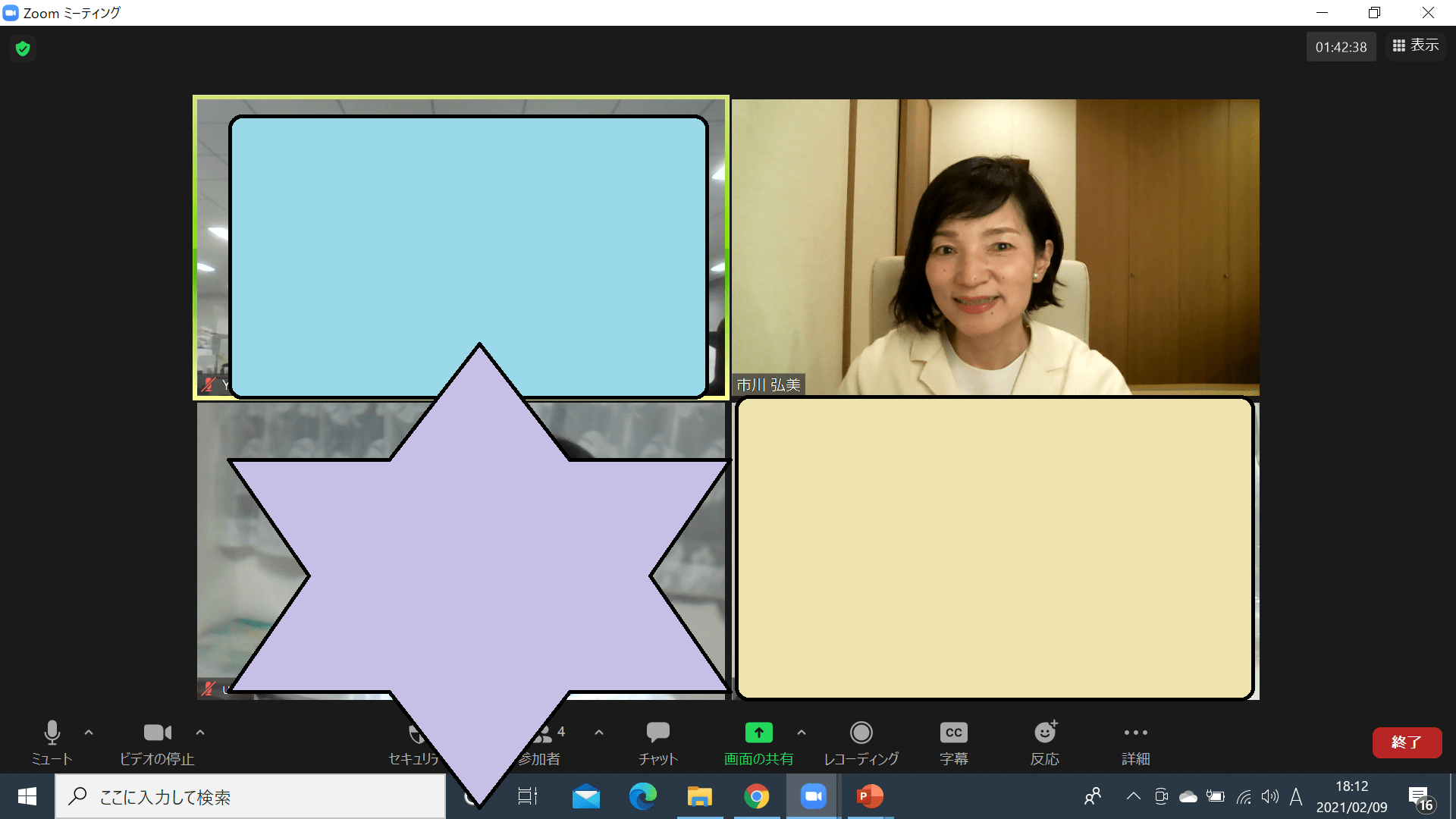
Task: Expand screen share options arrow
Action: 802,733
